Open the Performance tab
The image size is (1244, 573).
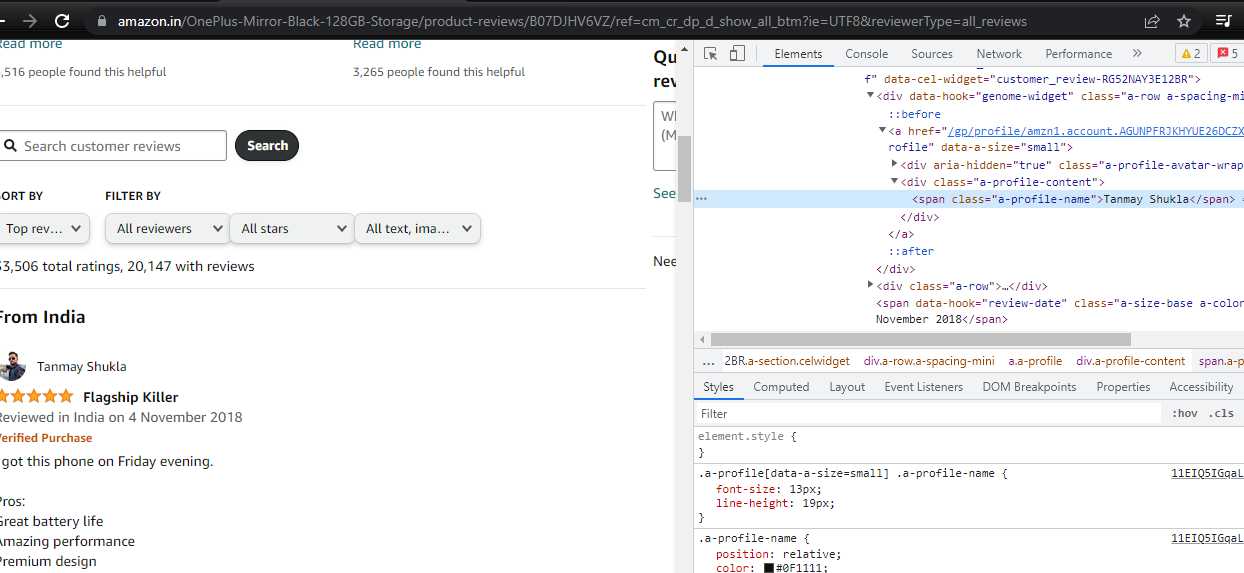1078,54
